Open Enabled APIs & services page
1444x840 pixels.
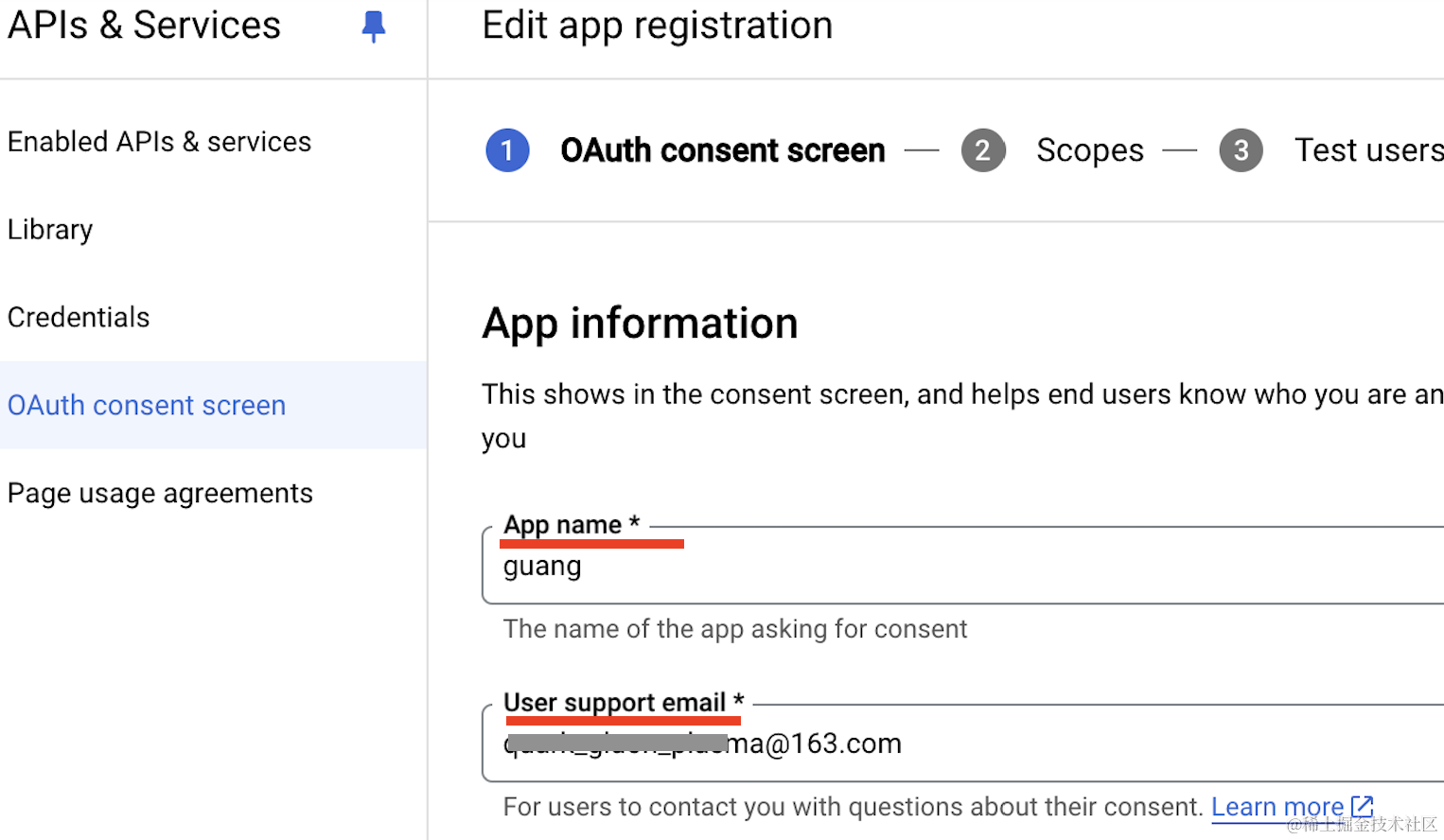[x=159, y=142]
